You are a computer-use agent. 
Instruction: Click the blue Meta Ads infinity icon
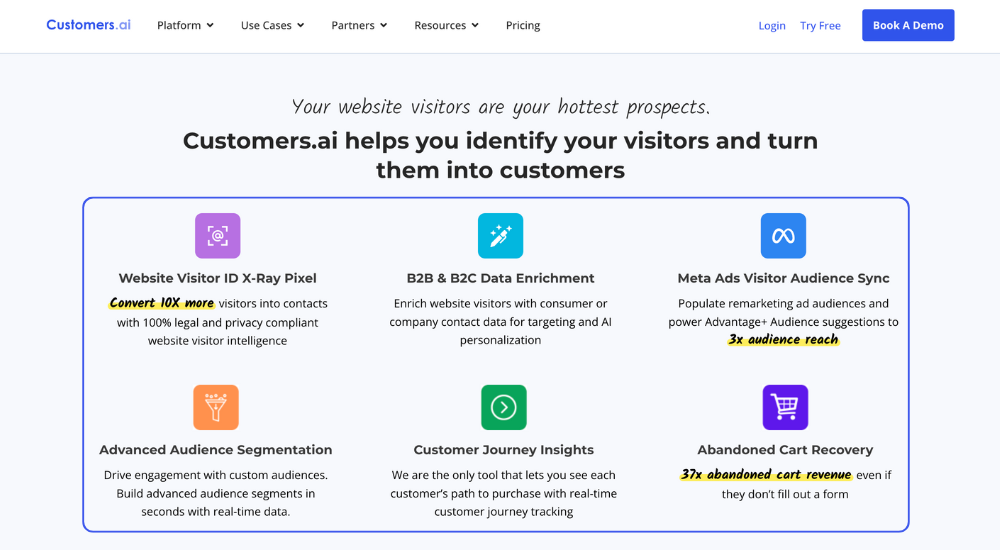pyautogui.click(x=783, y=235)
